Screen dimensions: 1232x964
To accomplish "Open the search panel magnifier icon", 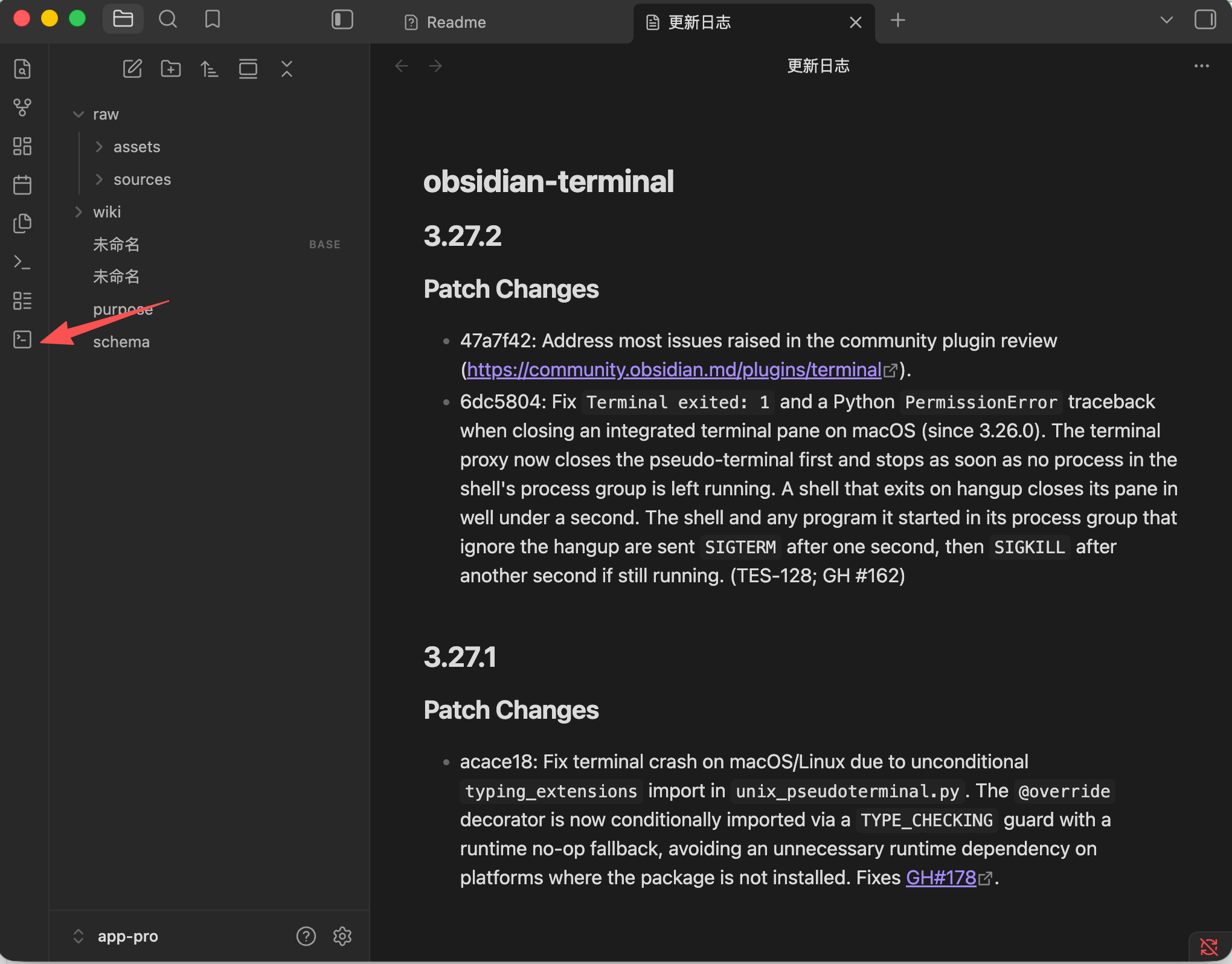I will [168, 19].
